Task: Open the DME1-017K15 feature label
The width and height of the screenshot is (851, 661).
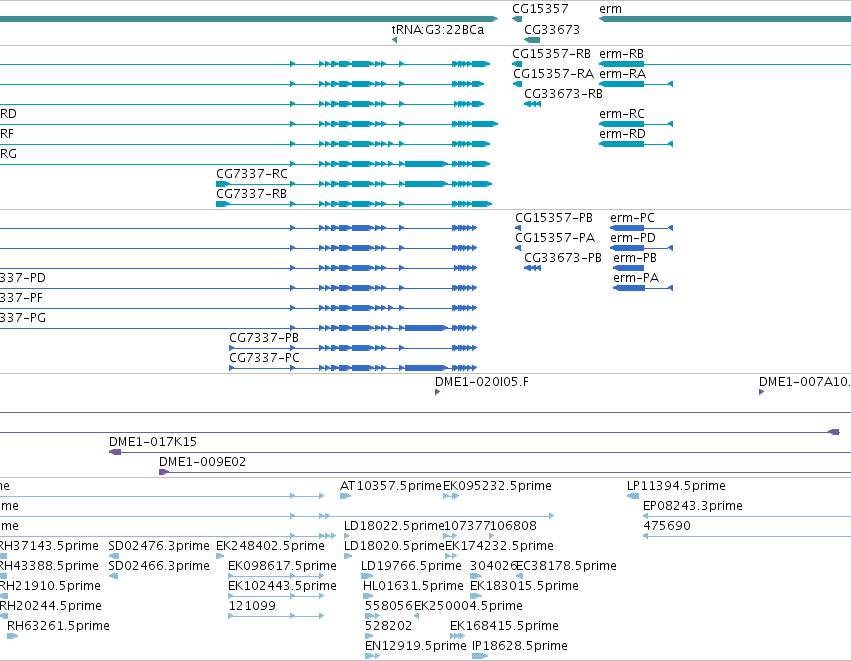Action: tap(153, 442)
